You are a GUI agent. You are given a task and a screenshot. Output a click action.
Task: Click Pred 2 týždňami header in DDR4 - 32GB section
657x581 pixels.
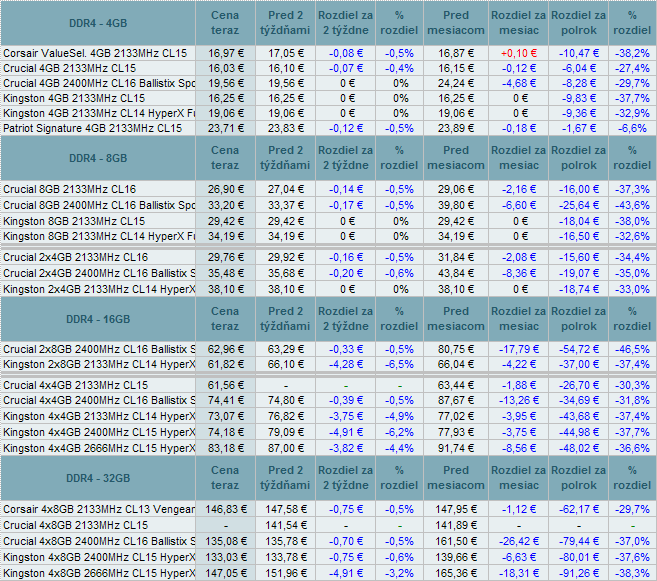click(x=285, y=478)
